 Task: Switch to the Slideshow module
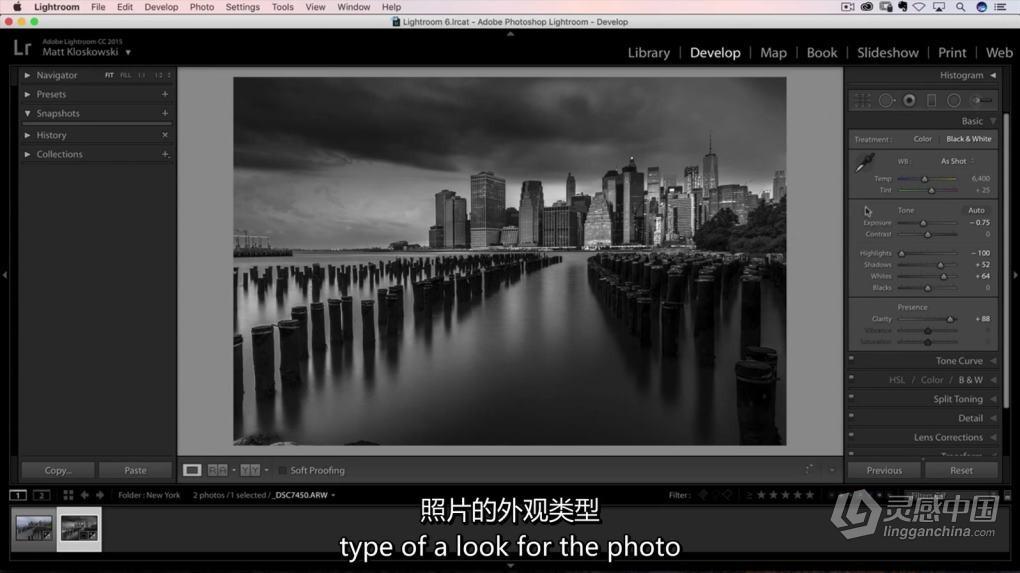pos(887,53)
